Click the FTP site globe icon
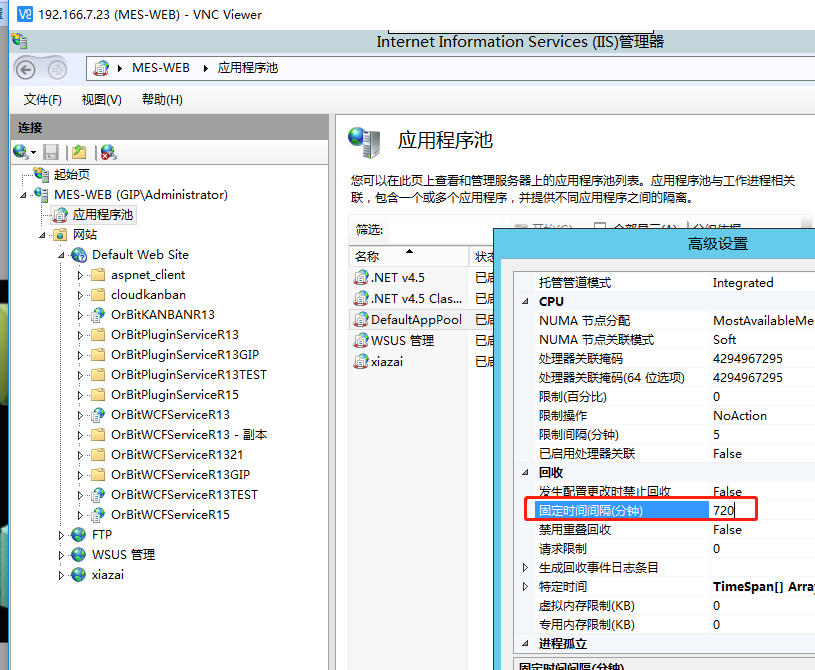Viewport: 815px width, 670px height. coord(78,534)
